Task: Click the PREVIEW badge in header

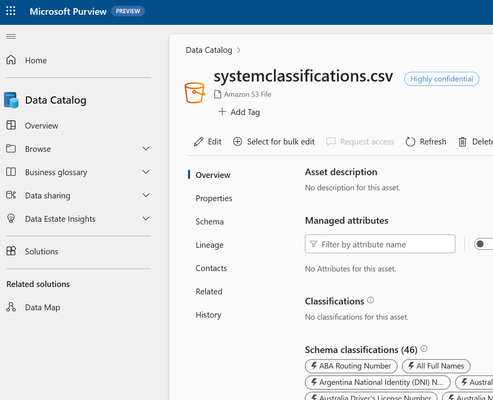Action: [x=128, y=11]
